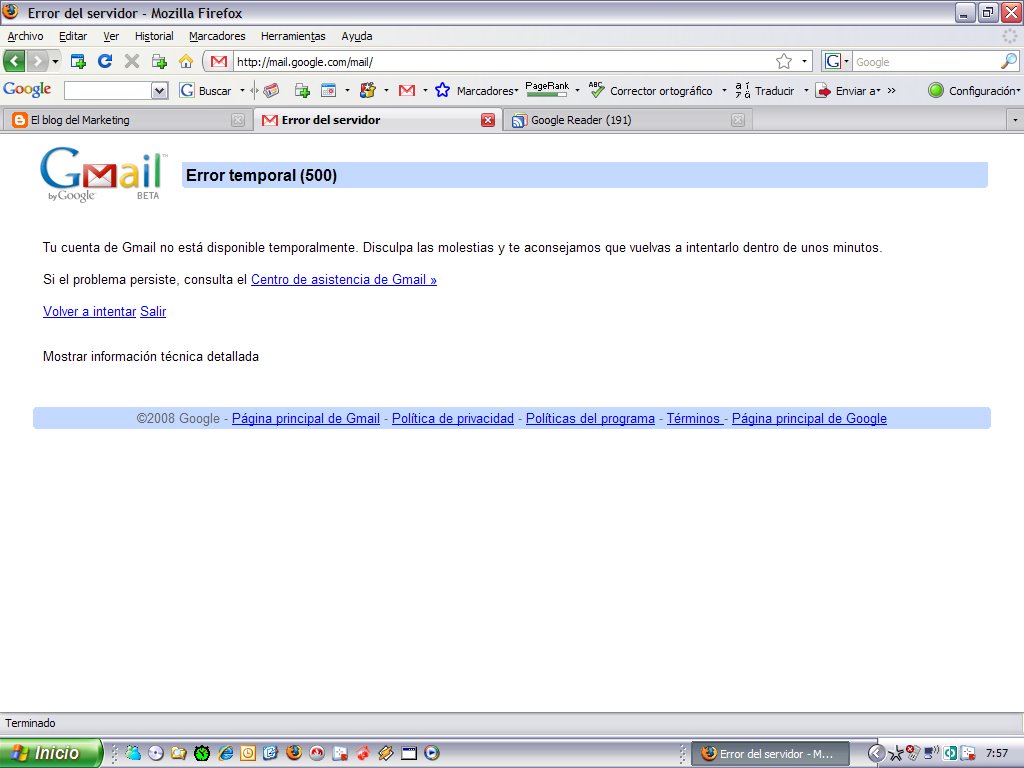Open the Windows Inicio start button
The image size is (1024, 768).
click(x=51, y=753)
